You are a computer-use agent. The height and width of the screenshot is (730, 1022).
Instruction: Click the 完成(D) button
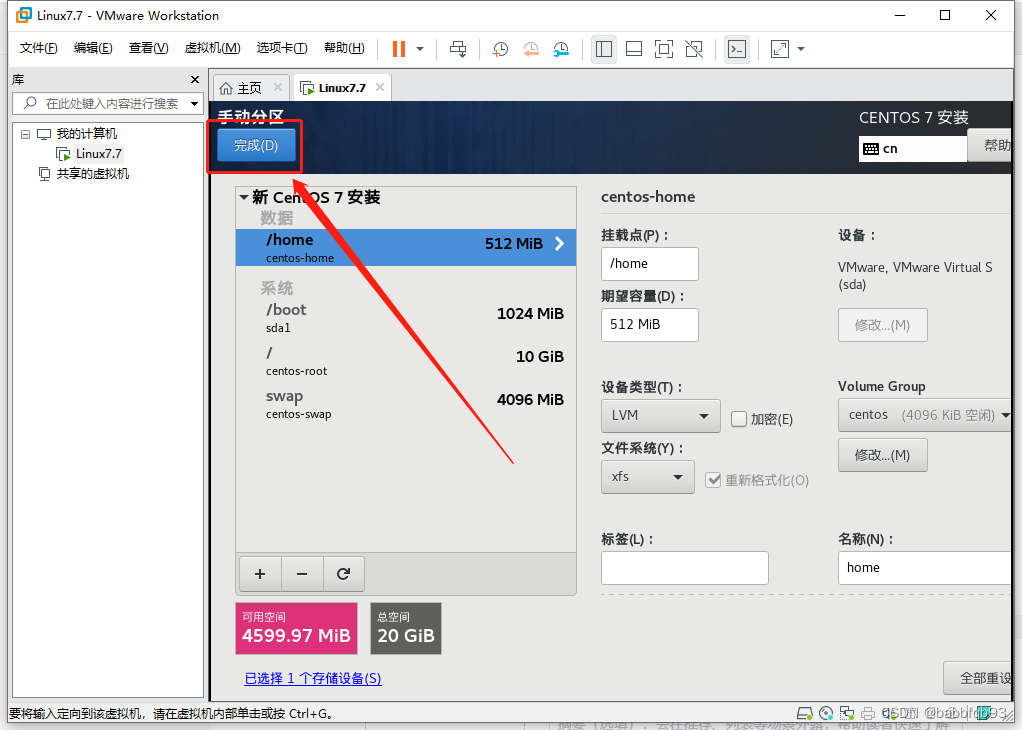click(256, 145)
